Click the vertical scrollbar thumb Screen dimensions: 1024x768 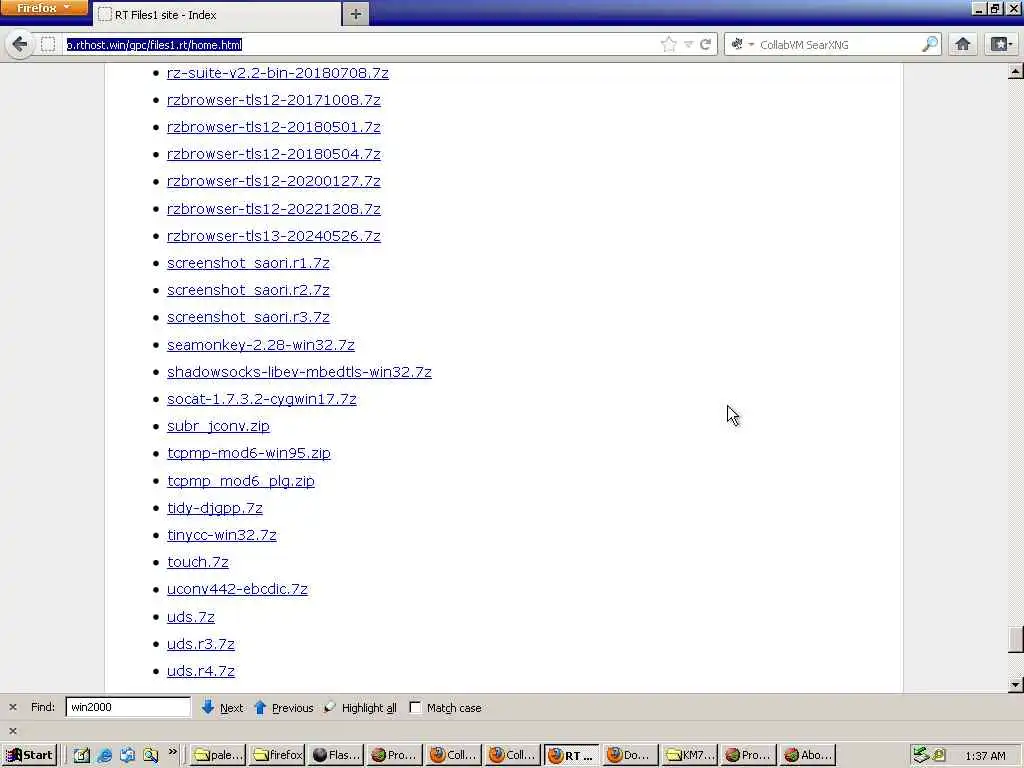click(1016, 639)
